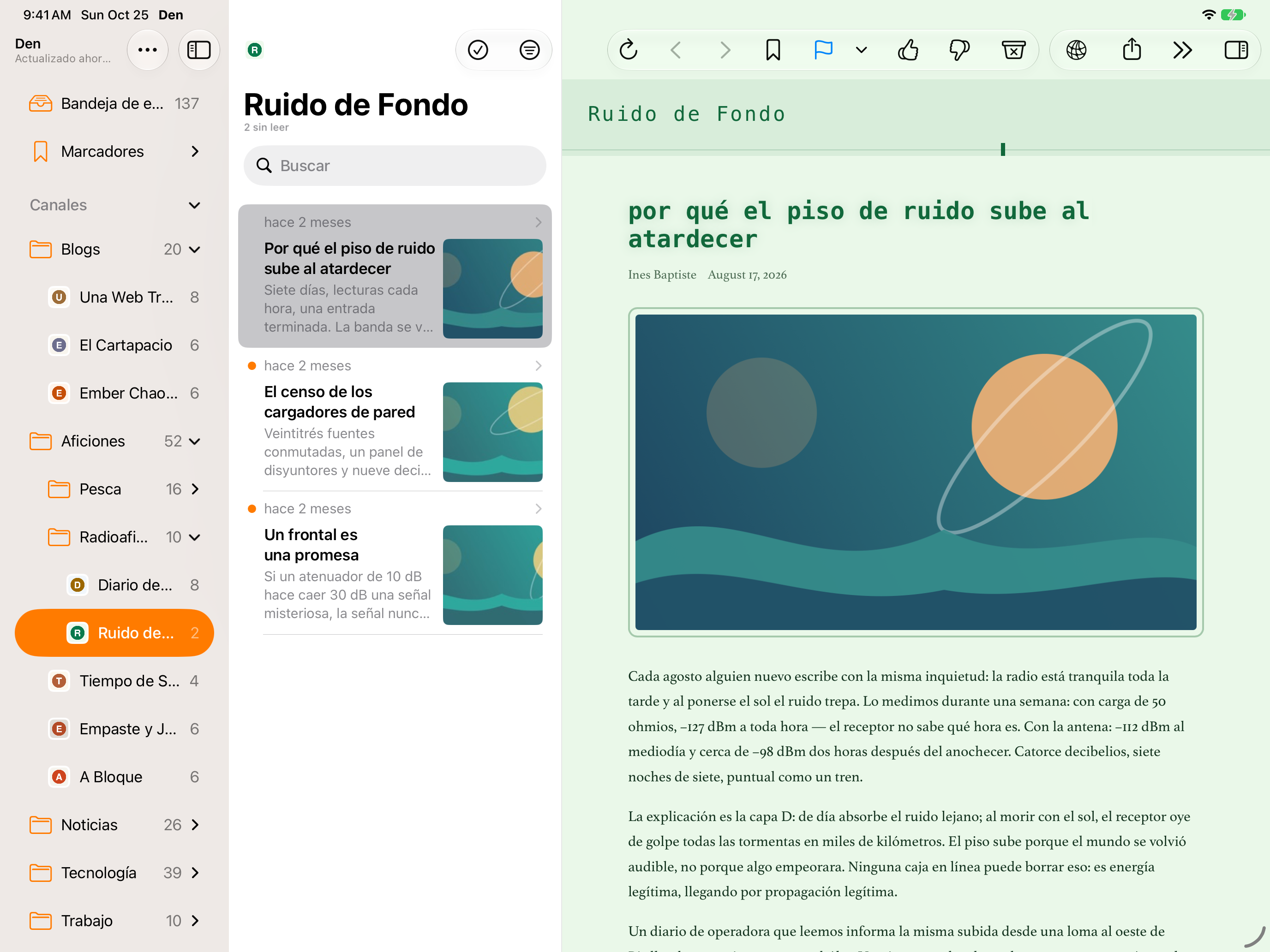The width and height of the screenshot is (1270, 952).
Task: Flag the article with the blue flag
Action: click(x=823, y=50)
